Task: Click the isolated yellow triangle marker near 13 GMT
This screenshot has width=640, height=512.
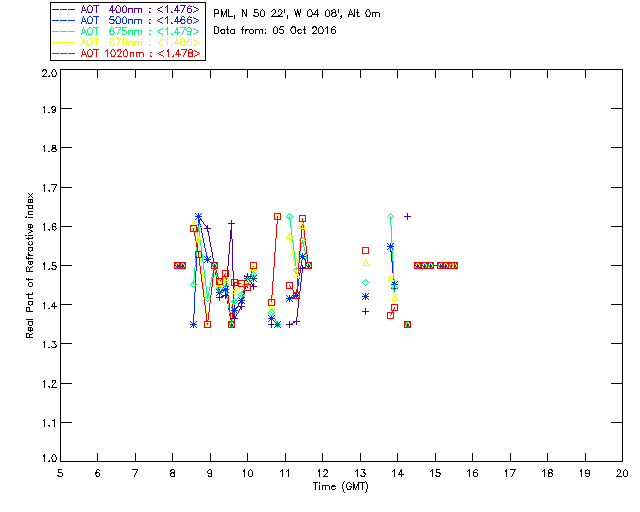Action: pyautogui.click(x=365, y=263)
